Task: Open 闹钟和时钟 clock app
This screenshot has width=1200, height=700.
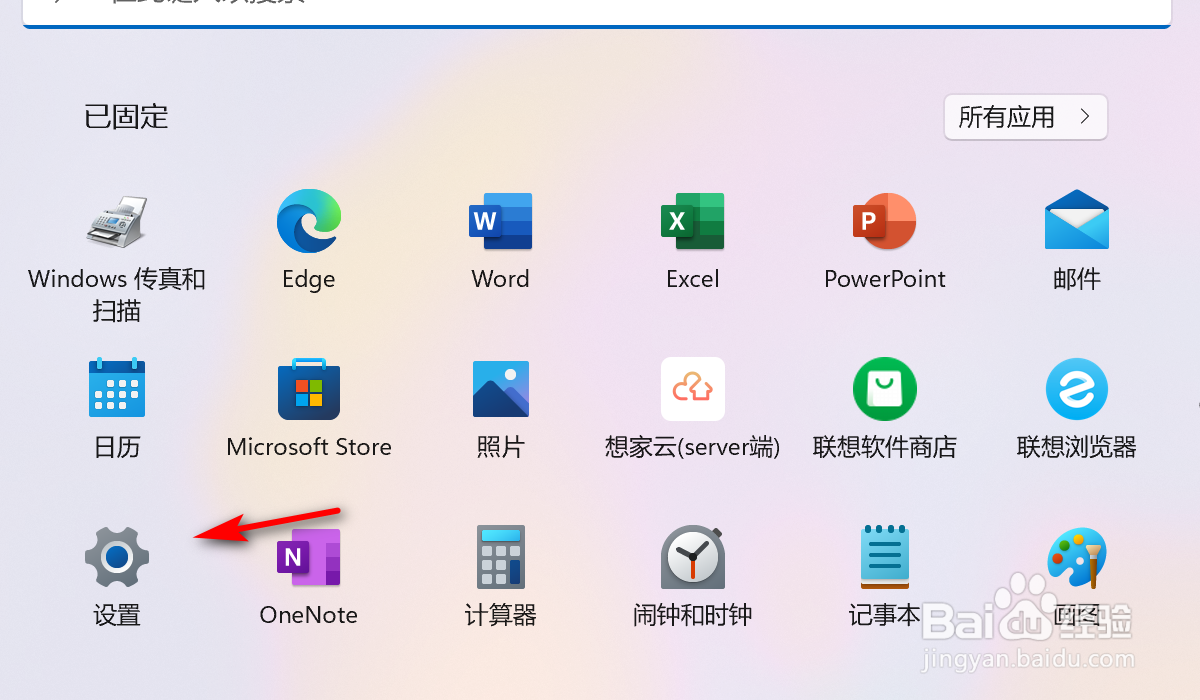Action: coord(692,556)
